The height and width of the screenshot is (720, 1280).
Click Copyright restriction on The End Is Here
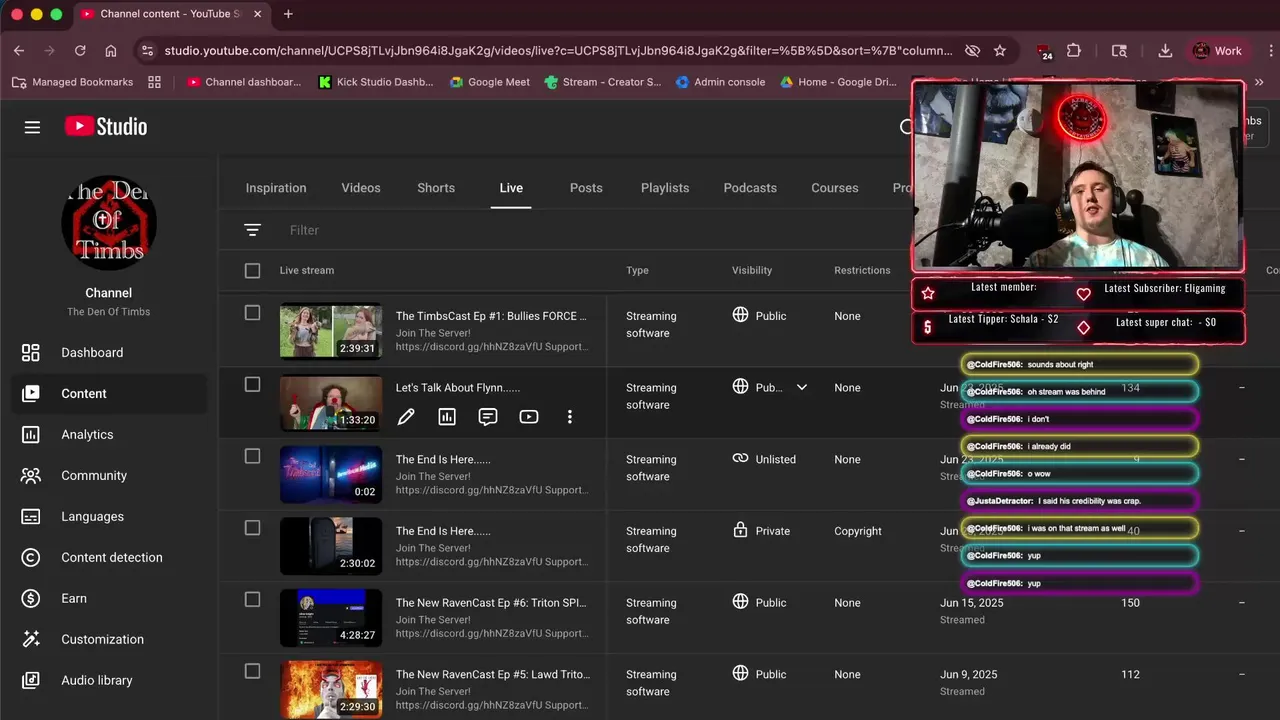tap(858, 531)
